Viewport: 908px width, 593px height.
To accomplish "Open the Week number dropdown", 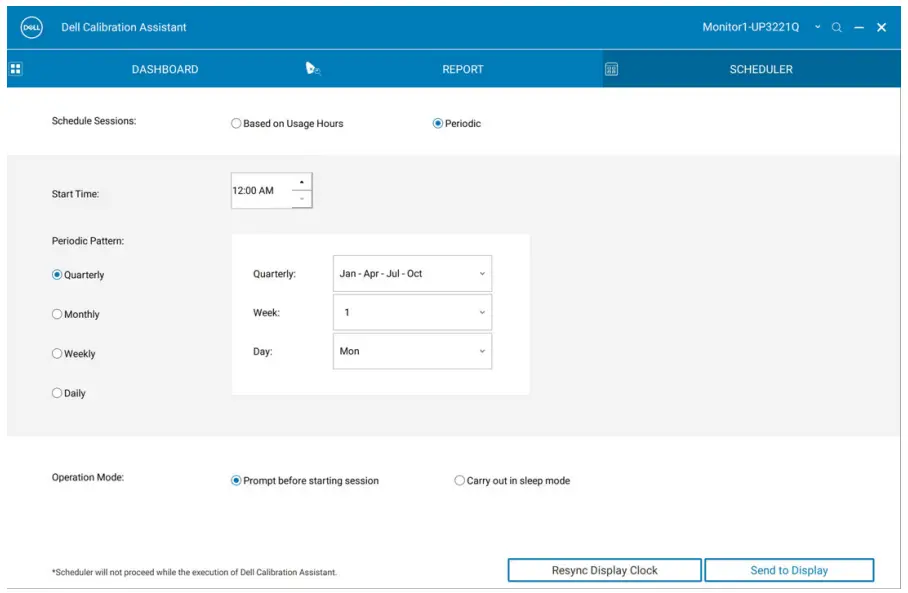I will point(412,312).
